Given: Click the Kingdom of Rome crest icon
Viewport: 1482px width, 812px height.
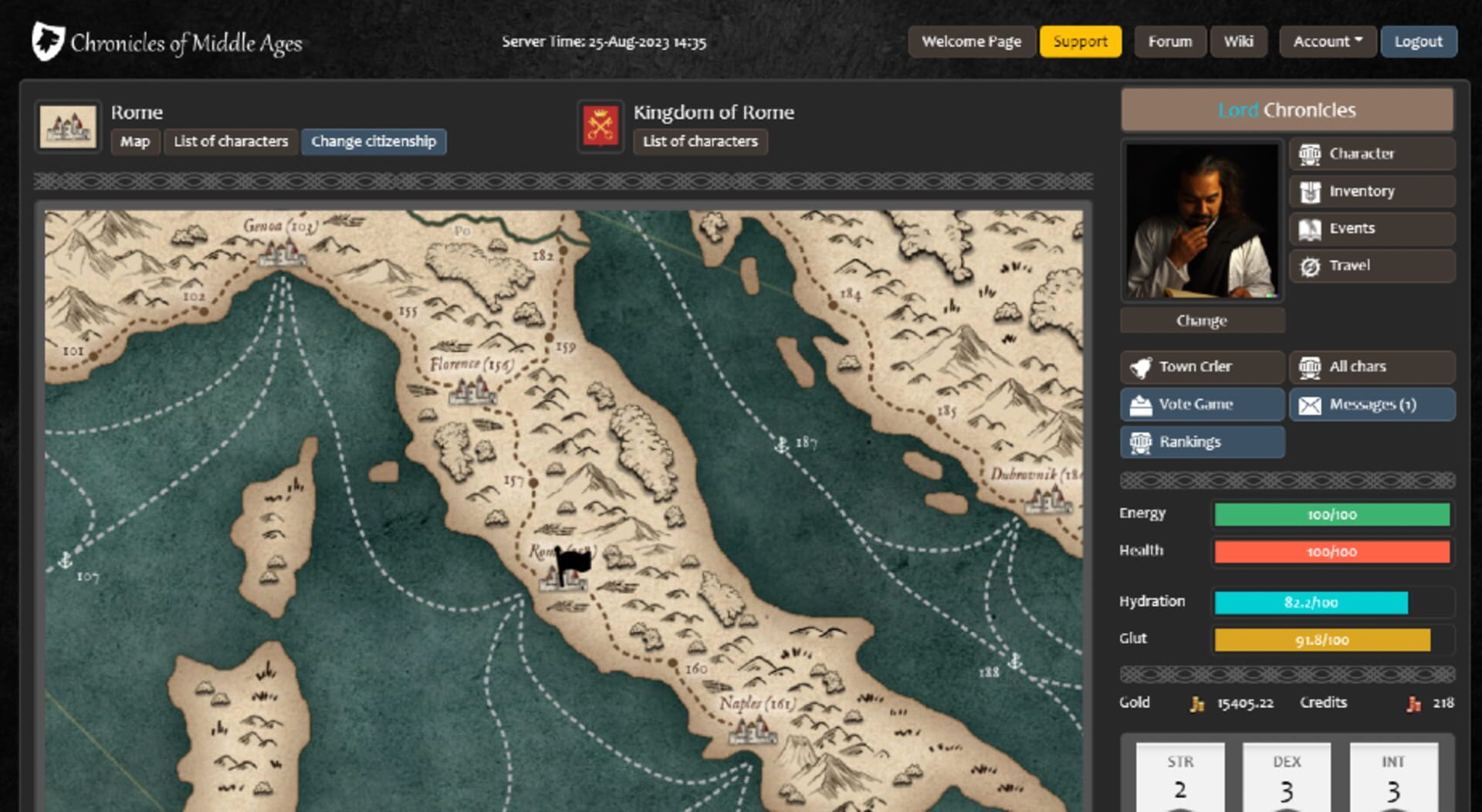Looking at the screenshot, I should click(x=601, y=127).
